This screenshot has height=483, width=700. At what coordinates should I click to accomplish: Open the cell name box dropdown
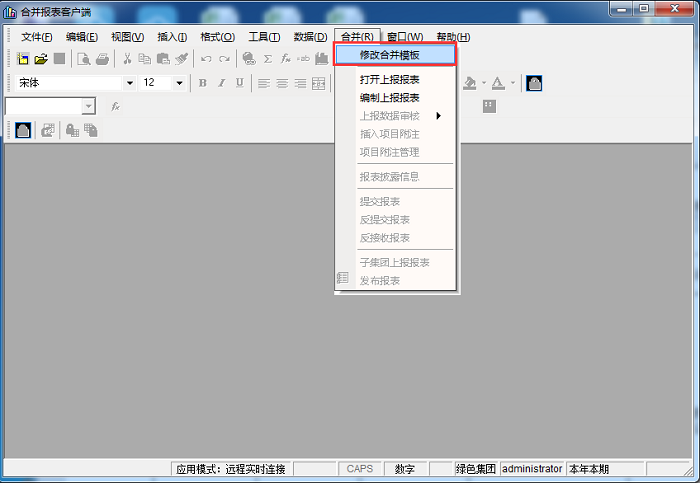tap(88, 106)
